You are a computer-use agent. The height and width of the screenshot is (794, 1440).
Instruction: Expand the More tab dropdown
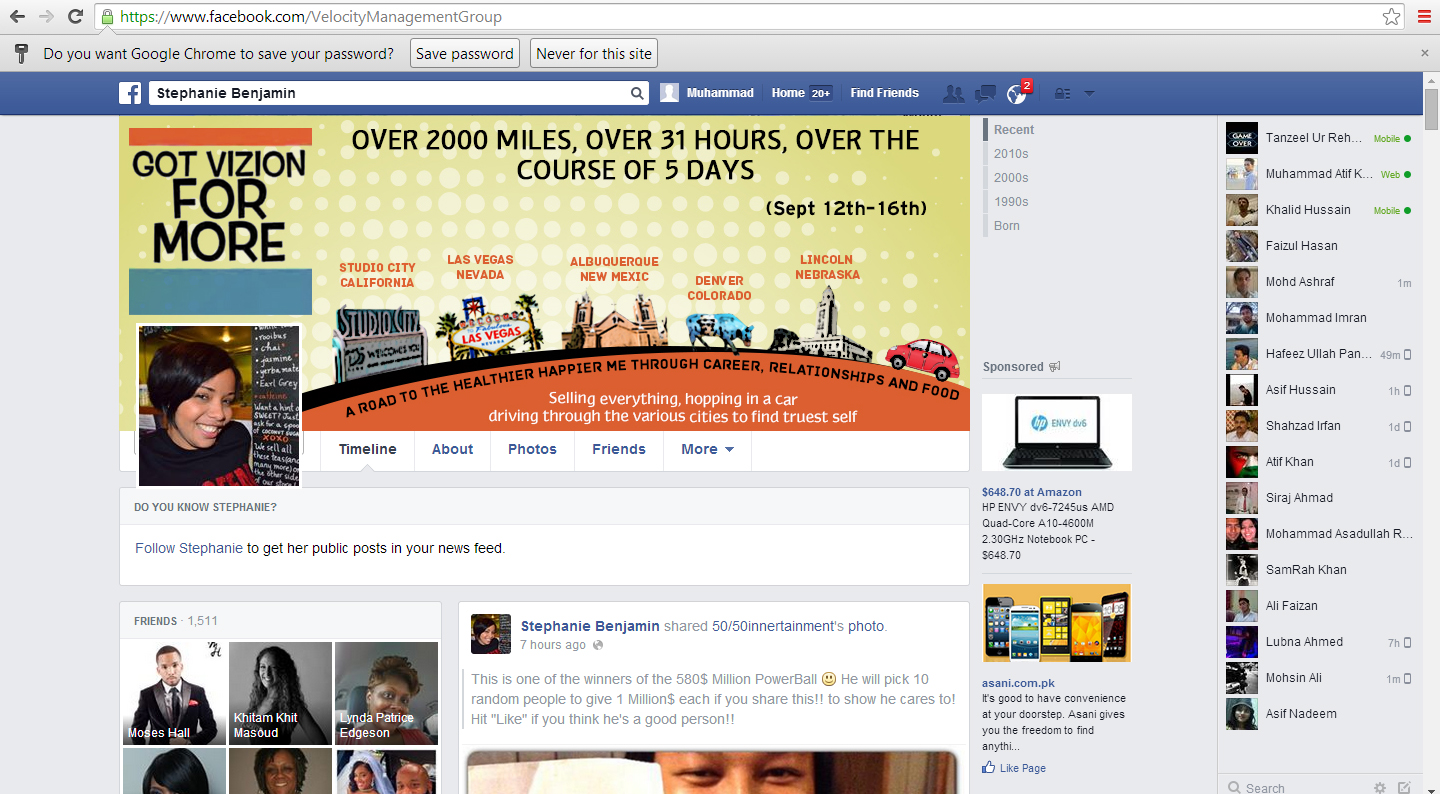point(707,449)
